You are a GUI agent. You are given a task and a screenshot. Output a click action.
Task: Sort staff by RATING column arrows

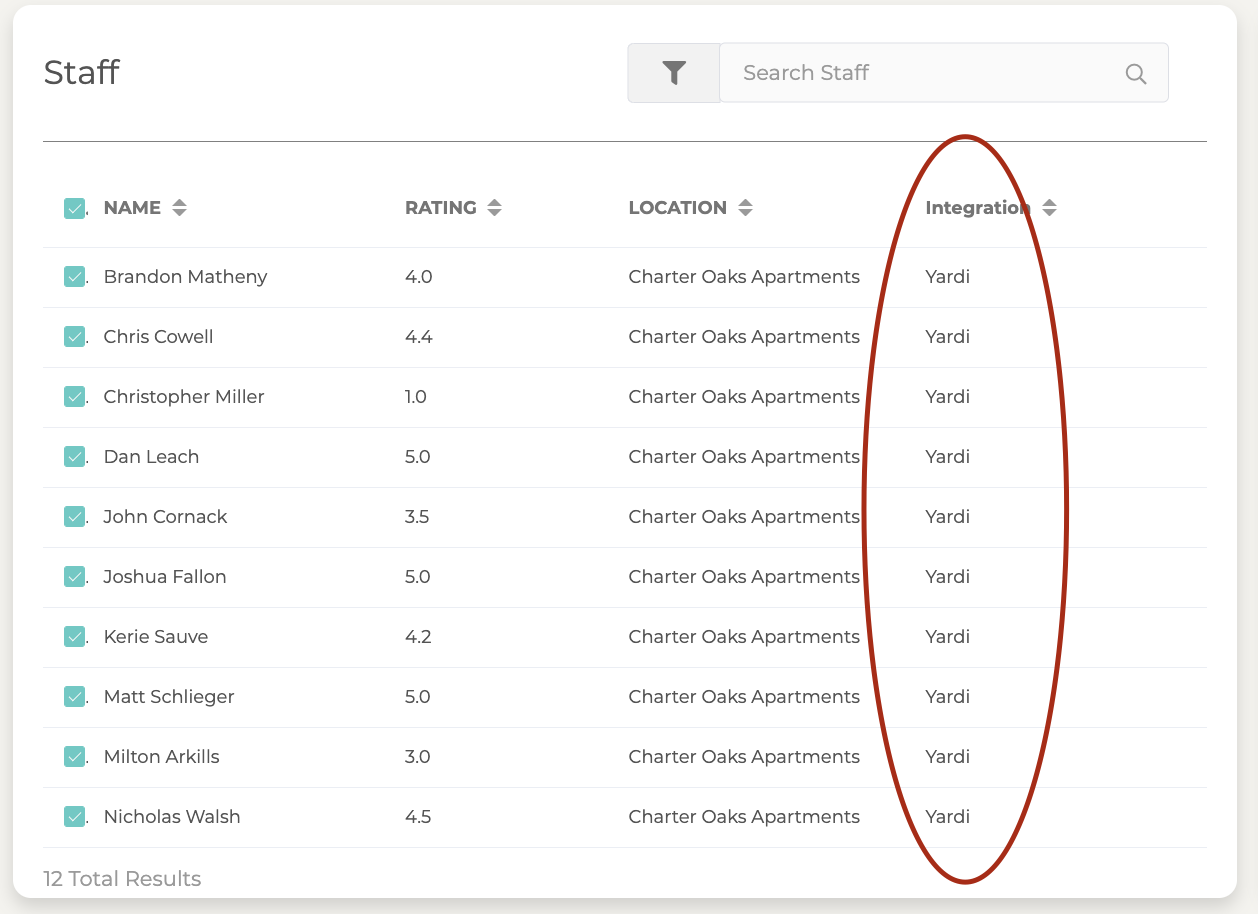click(494, 208)
